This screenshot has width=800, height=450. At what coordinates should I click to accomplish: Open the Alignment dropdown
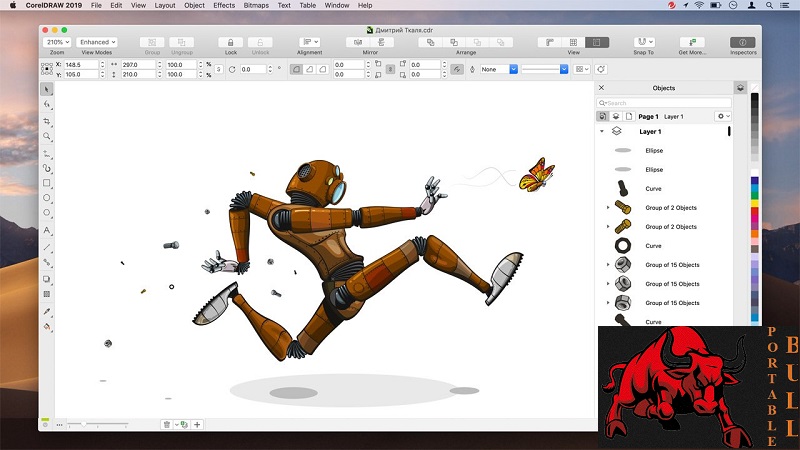point(309,42)
